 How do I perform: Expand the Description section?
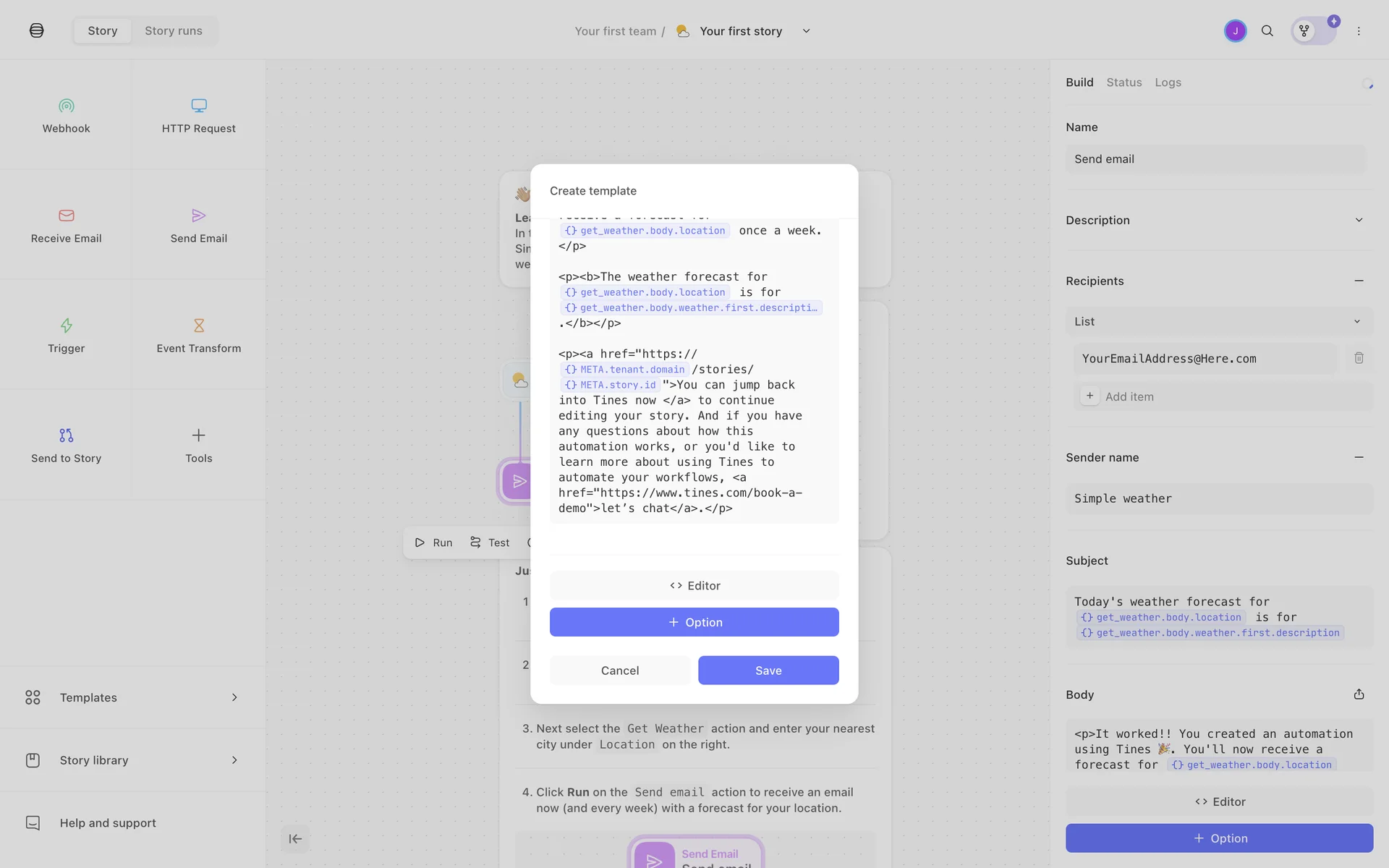pos(1359,220)
